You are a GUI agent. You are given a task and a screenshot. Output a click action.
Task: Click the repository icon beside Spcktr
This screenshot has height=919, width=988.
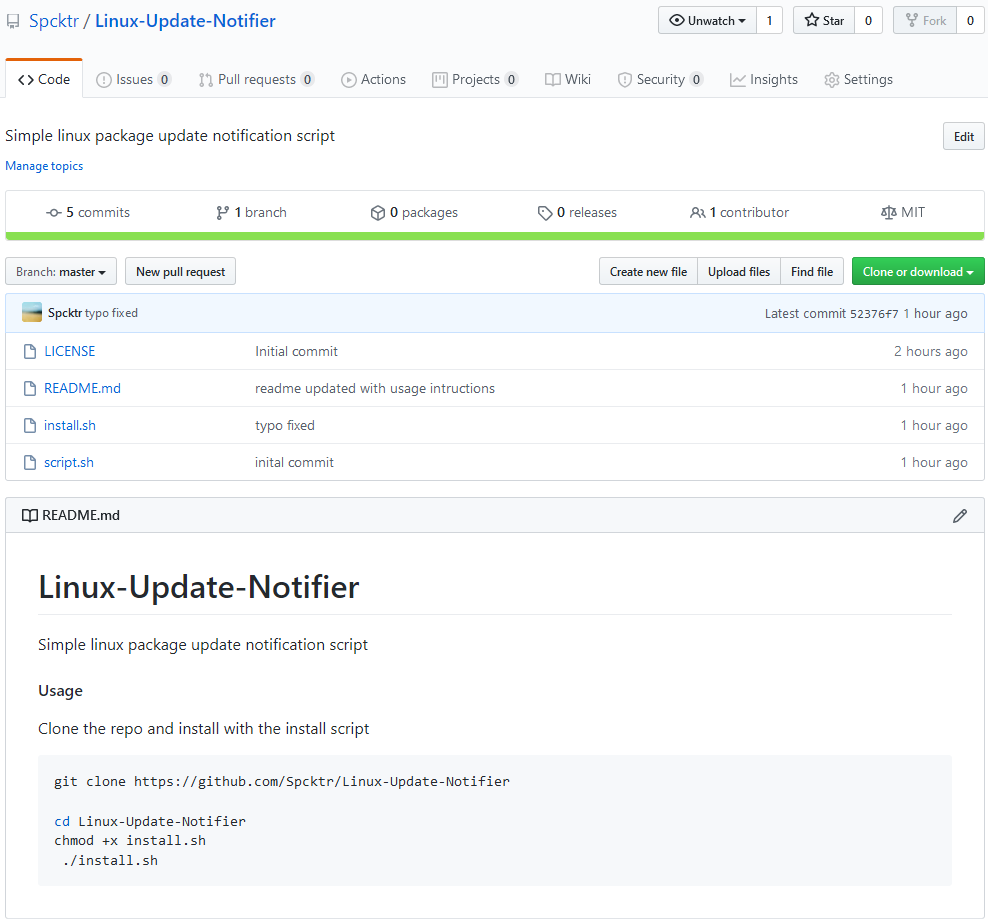tap(13, 22)
